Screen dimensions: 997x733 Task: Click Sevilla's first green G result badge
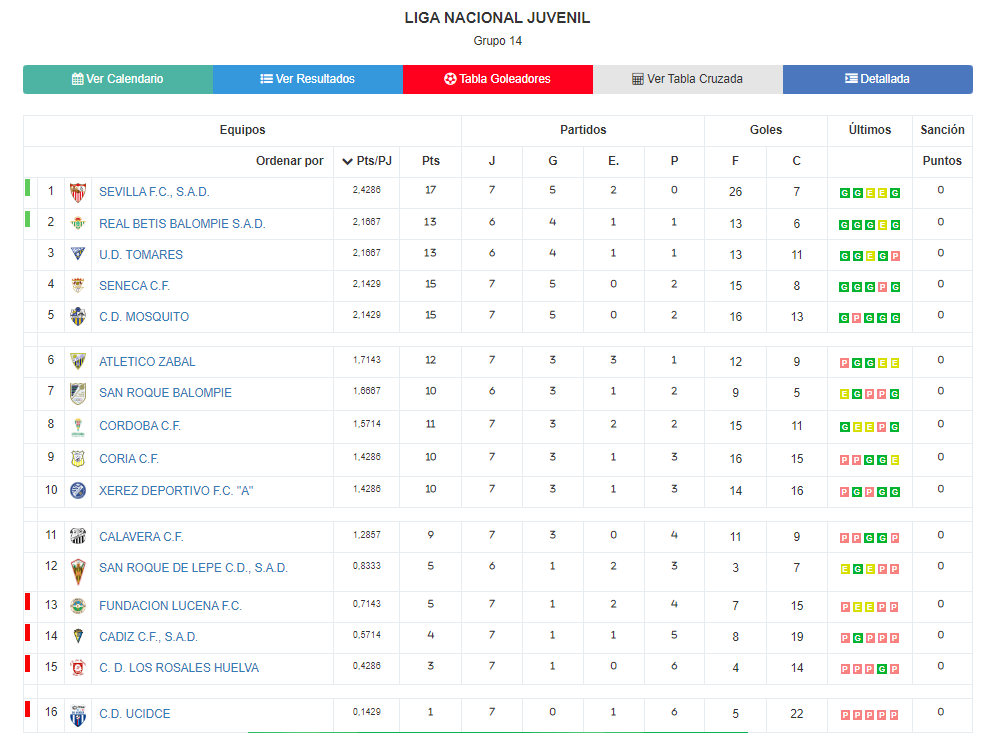[x=844, y=193]
